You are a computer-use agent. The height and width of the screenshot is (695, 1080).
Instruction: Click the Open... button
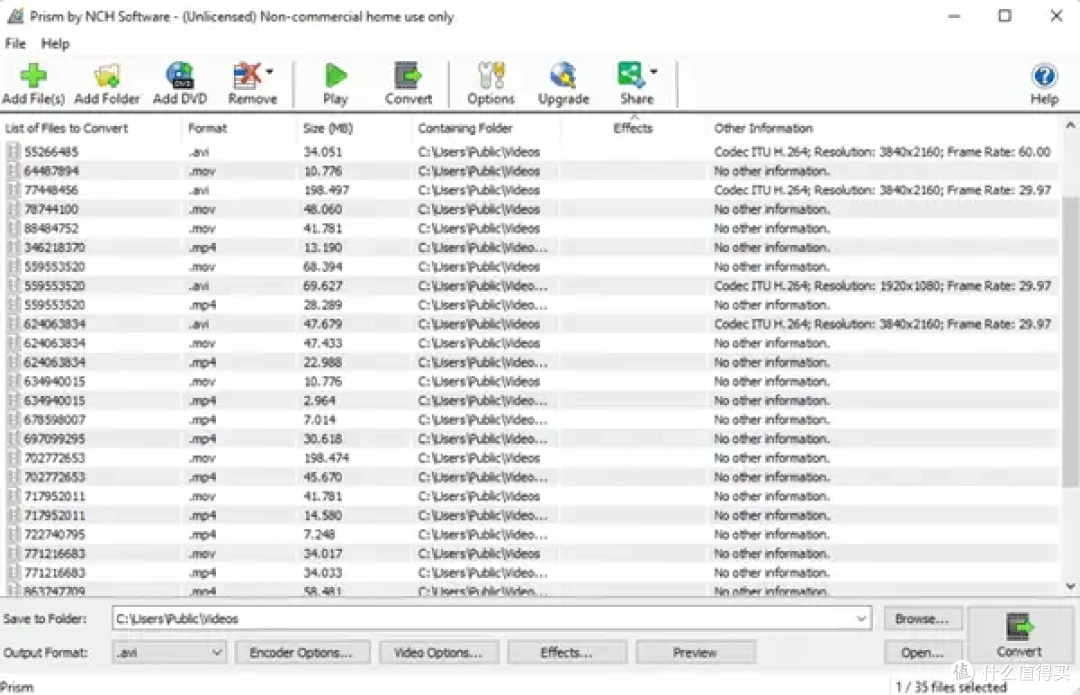pyautogui.click(x=922, y=652)
